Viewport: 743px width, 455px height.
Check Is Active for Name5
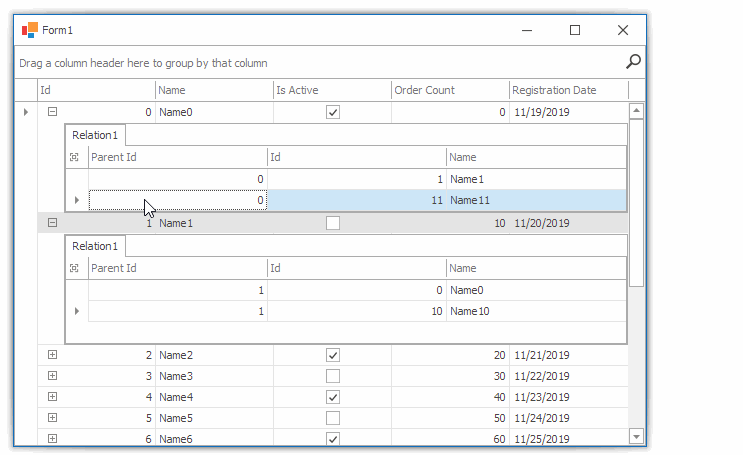click(x=333, y=418)
